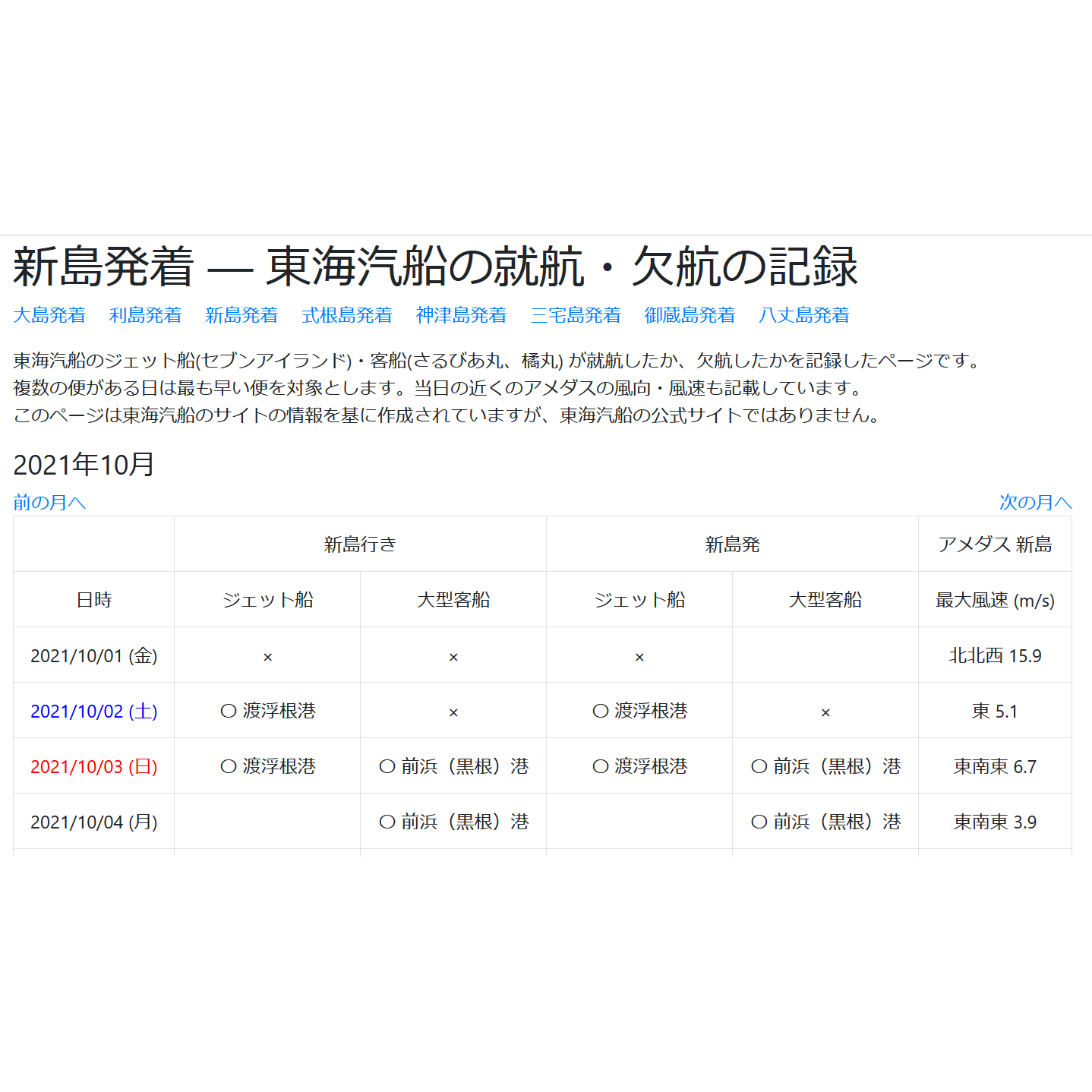Open the 御蔵島発着 page link
Screen dimensions: 1092x1092
(690, 315)
